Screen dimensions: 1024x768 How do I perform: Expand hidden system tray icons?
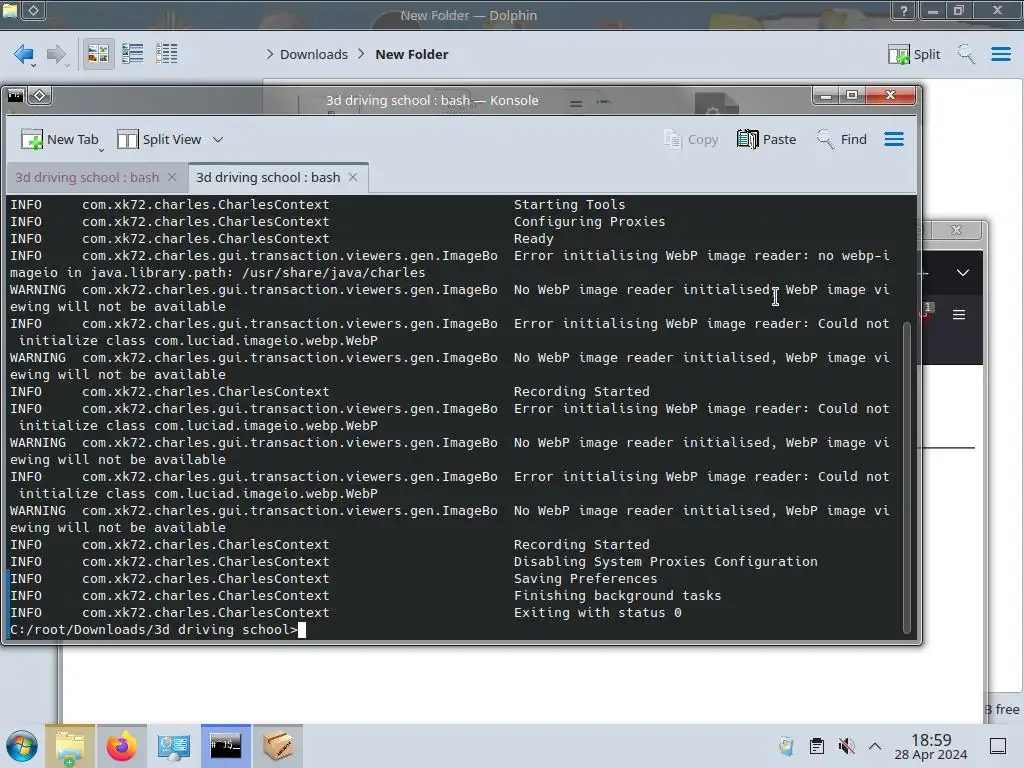pyautogui.click(x=875, y=746)
